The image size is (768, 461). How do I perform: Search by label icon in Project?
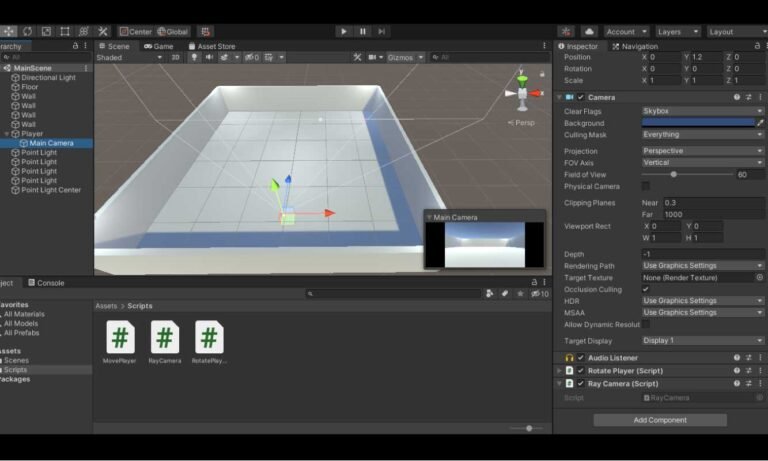tap(504, 293)
